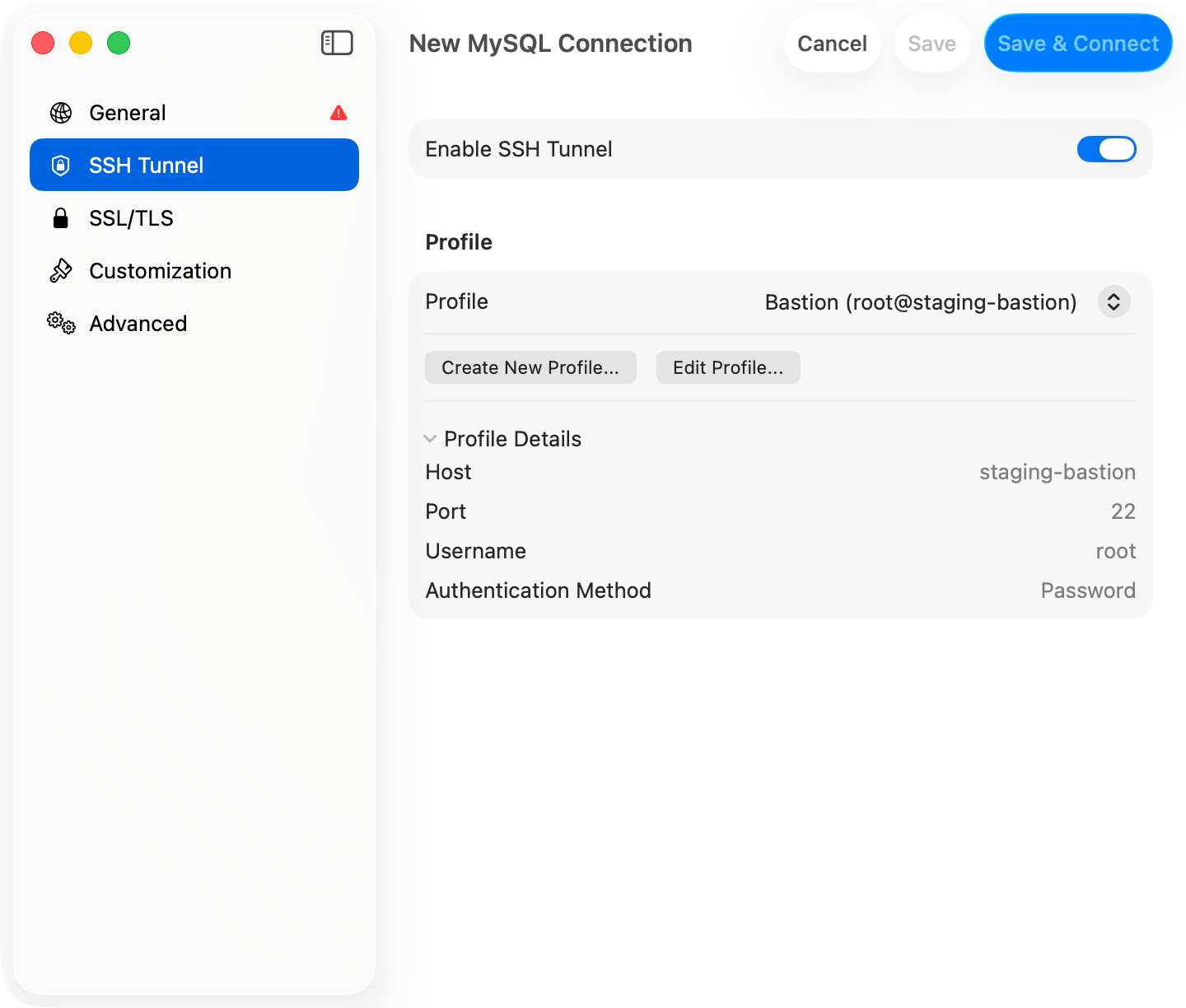The image size is (1186, 1008).
Task: Click the Save button
Action: point(932,43)
